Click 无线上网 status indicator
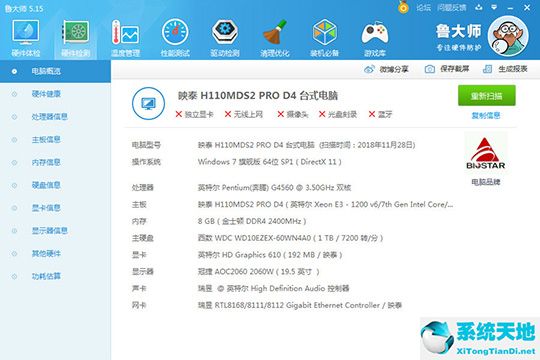540x360 pixels. [x=244, y=114]
